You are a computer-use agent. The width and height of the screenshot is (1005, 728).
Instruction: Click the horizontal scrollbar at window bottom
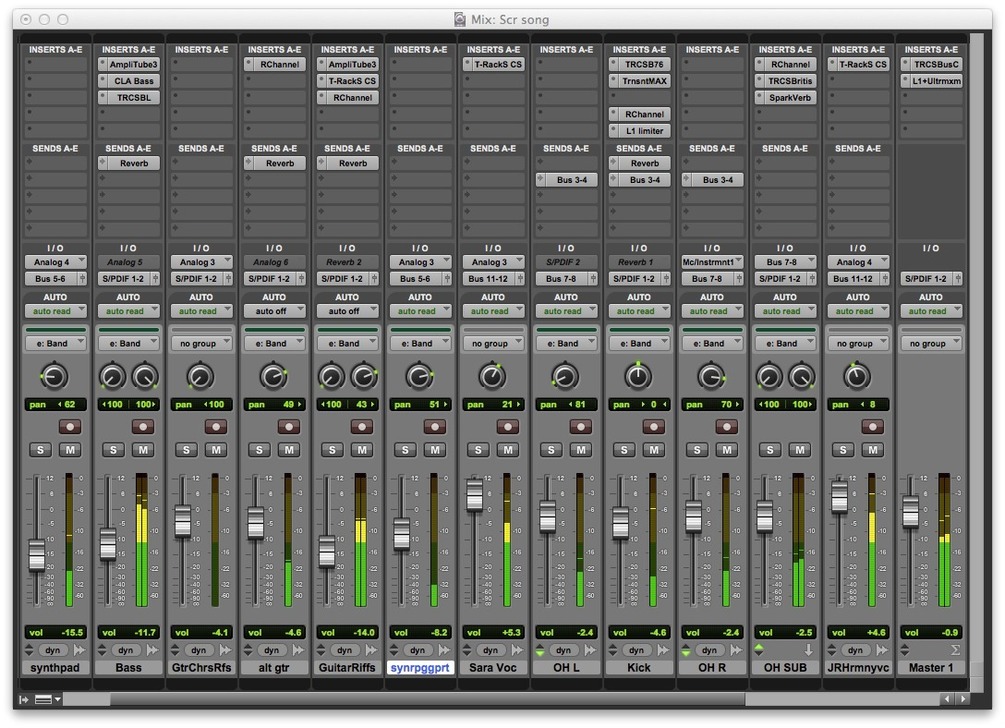click(427, 699)
